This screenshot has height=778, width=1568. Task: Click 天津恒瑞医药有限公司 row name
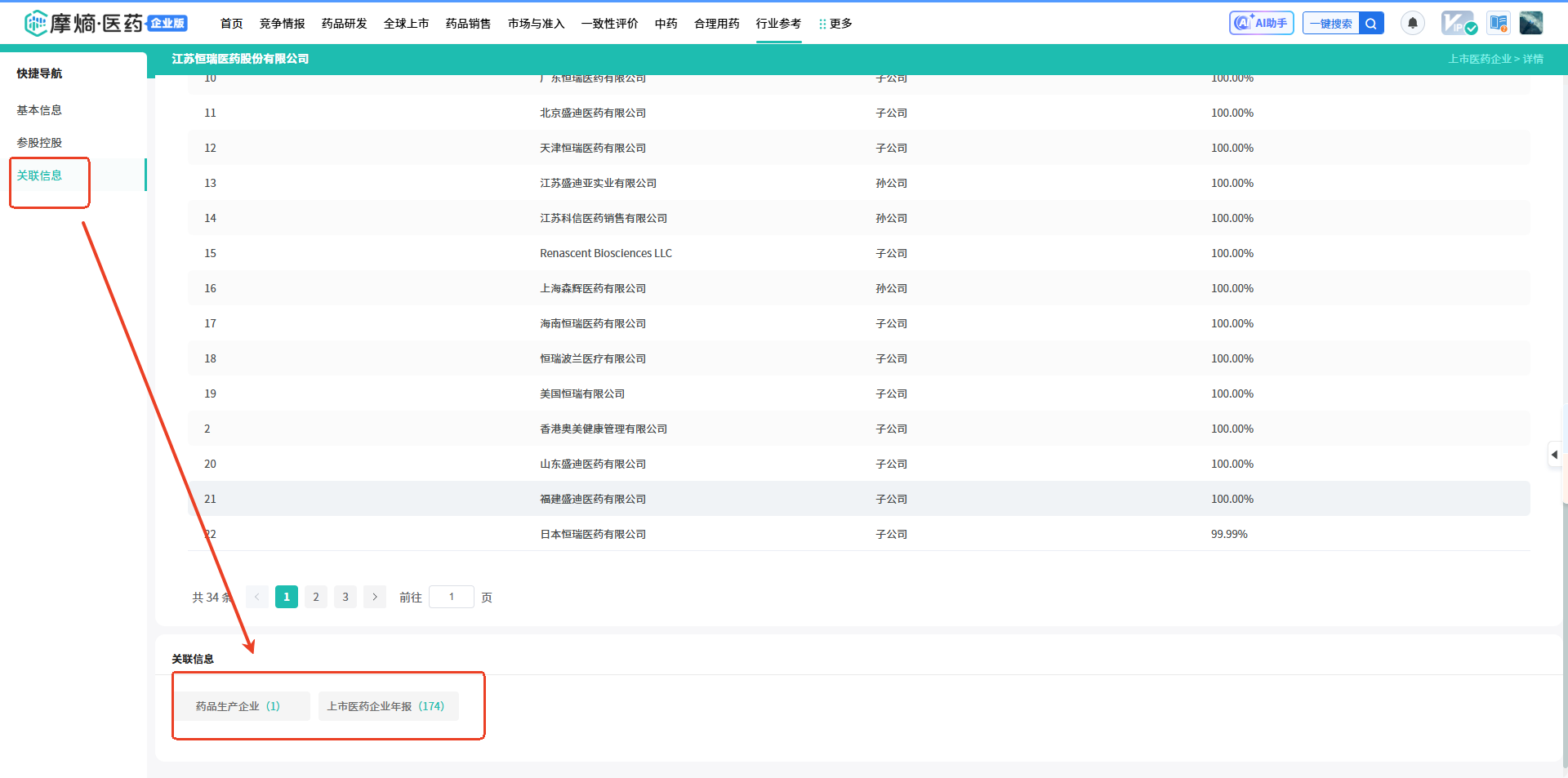[593, 148]
